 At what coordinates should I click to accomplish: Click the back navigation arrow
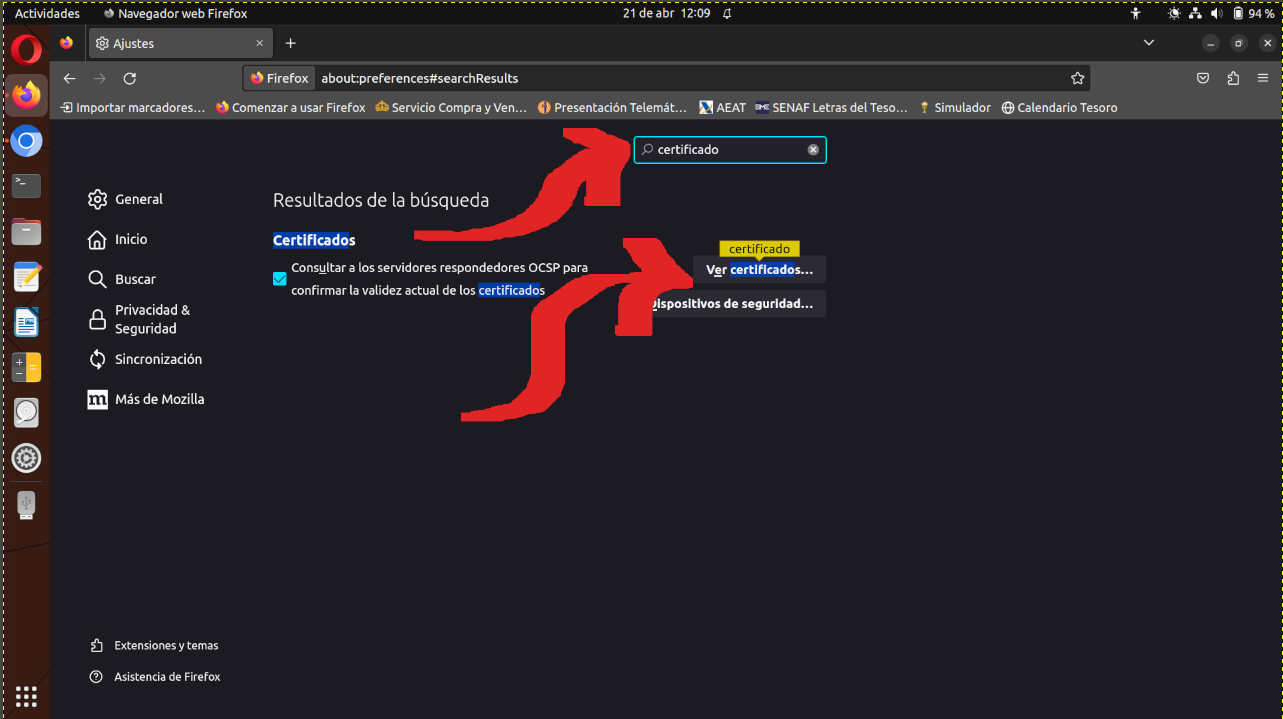point(69,78)
